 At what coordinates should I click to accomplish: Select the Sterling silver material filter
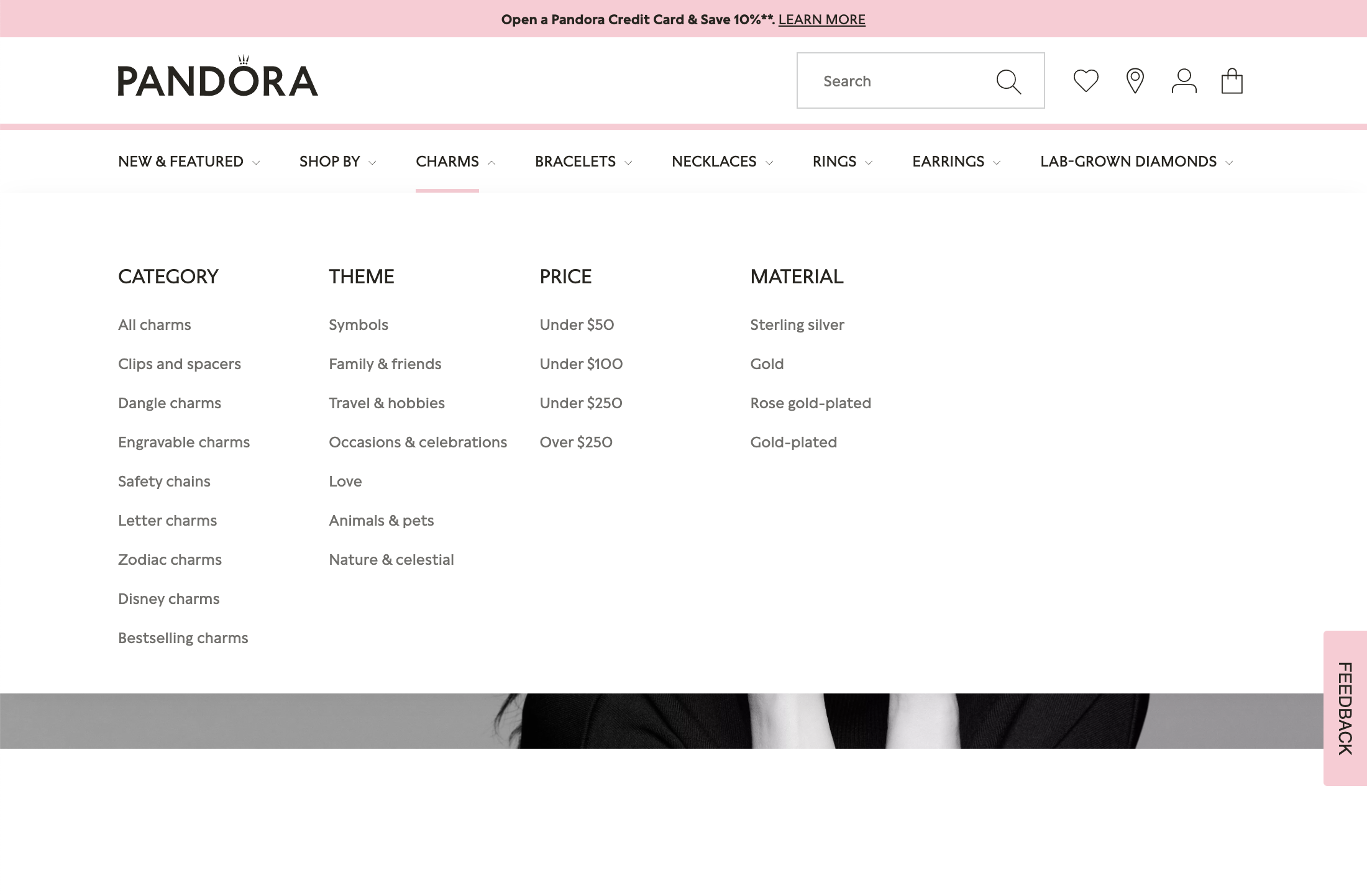click(797, 324)
